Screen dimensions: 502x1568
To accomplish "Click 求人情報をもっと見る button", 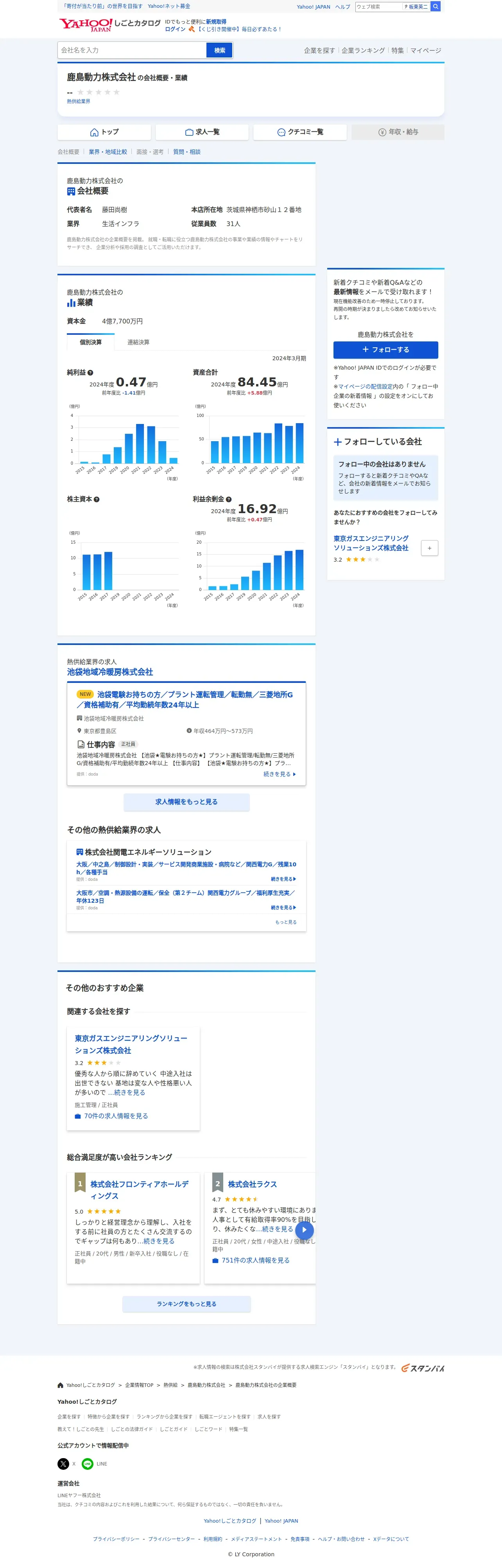I will [187, 802].
